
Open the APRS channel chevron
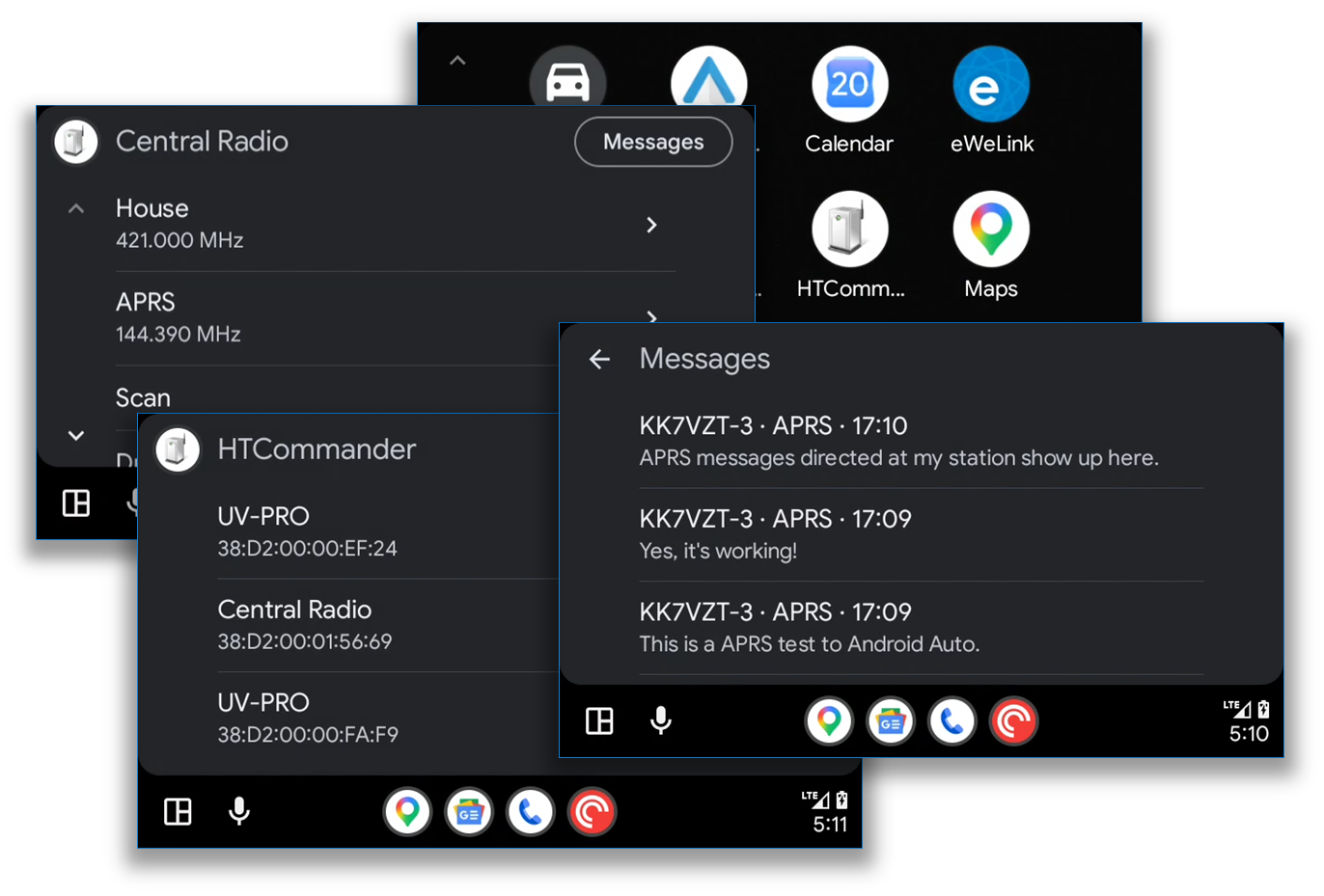(x=651, y=316)
